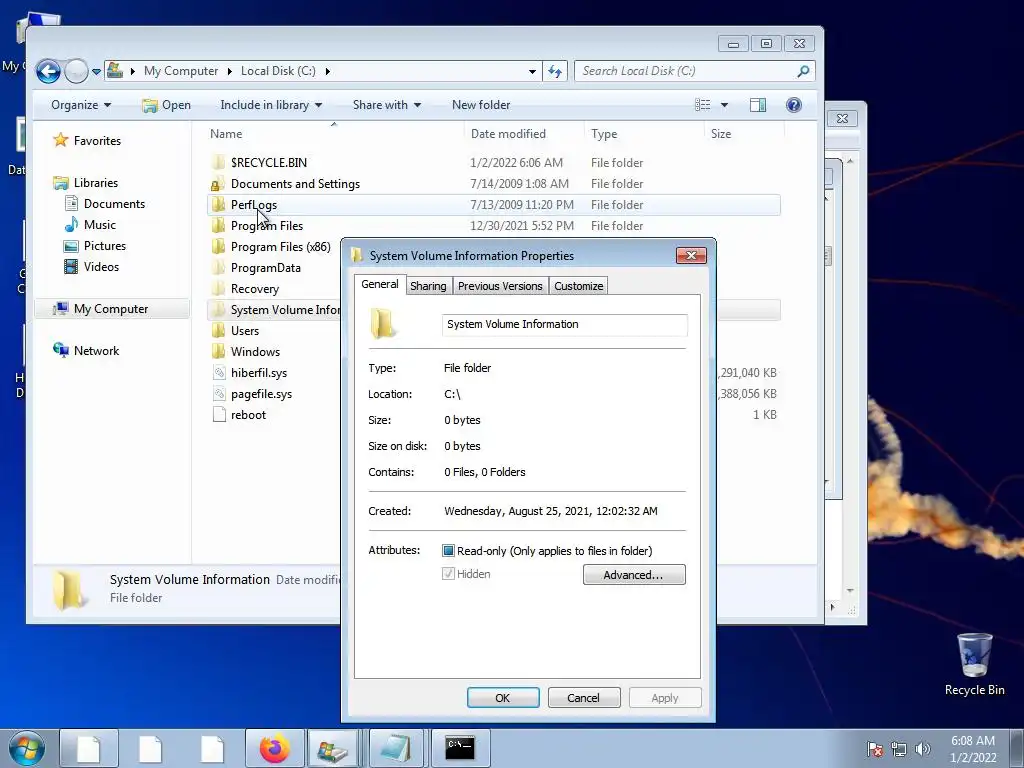Viewport: 1024px width, 768px height.
Task: Switch to the Previous Versions tab
Action: 500,286
